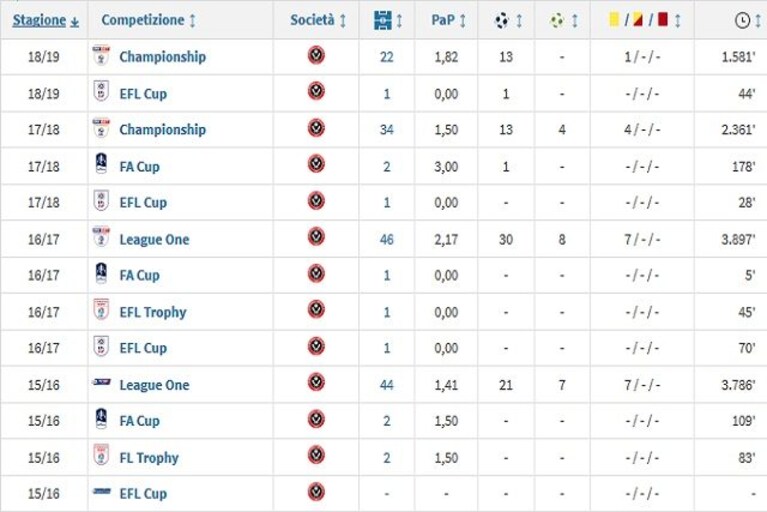Image resolution: width=767 pixels, height=512 pixels.
Task: Open 34 appearances link in 17/18 Championship
Action: (386, 130)
